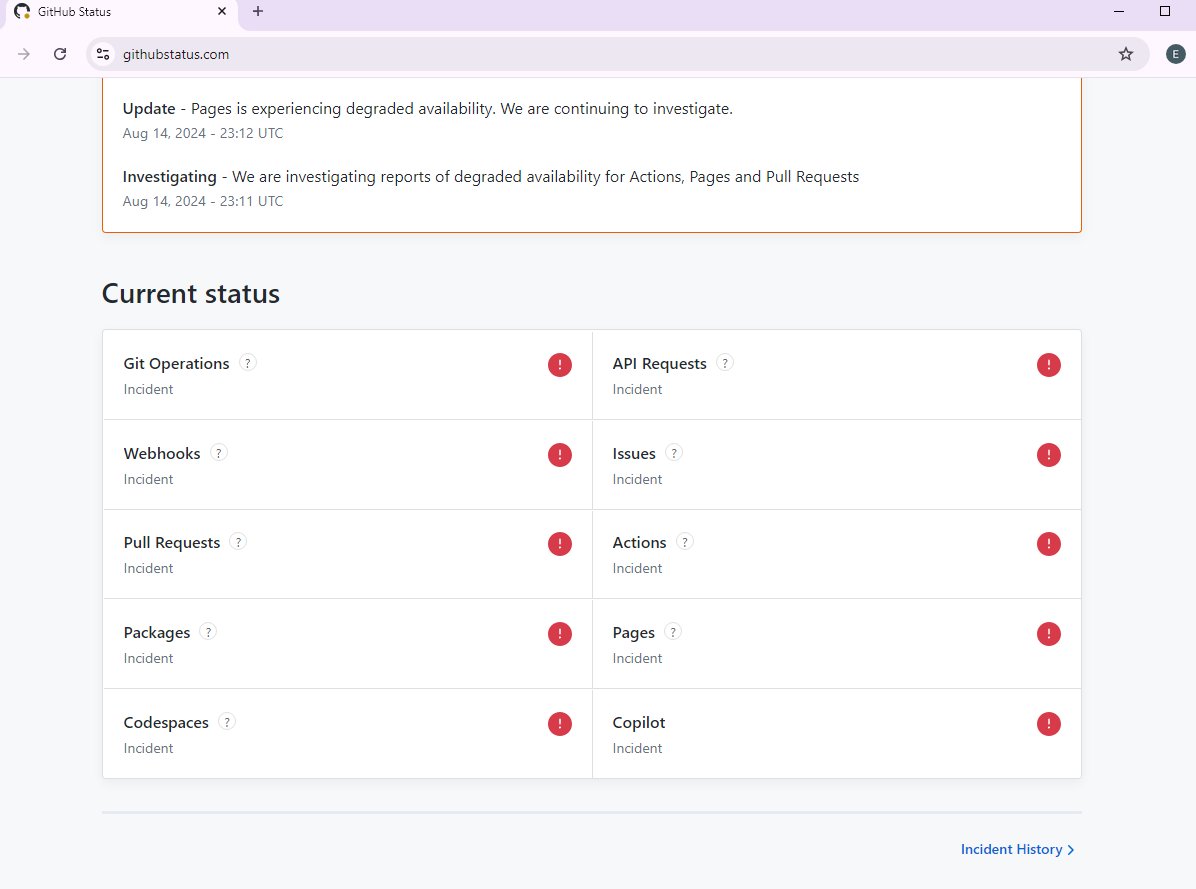The image size is (1196, 889).
Task: Click the Copilot component name
Action: [638, 723]
